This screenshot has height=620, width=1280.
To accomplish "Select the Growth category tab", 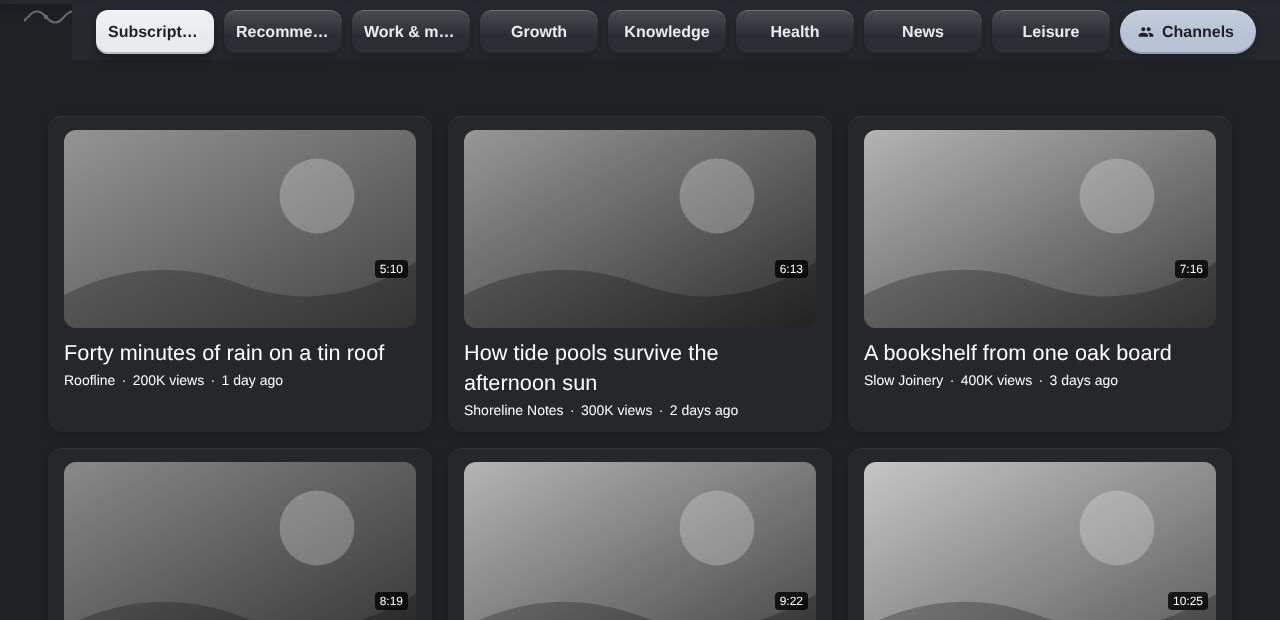I will (x=539, y=32).
